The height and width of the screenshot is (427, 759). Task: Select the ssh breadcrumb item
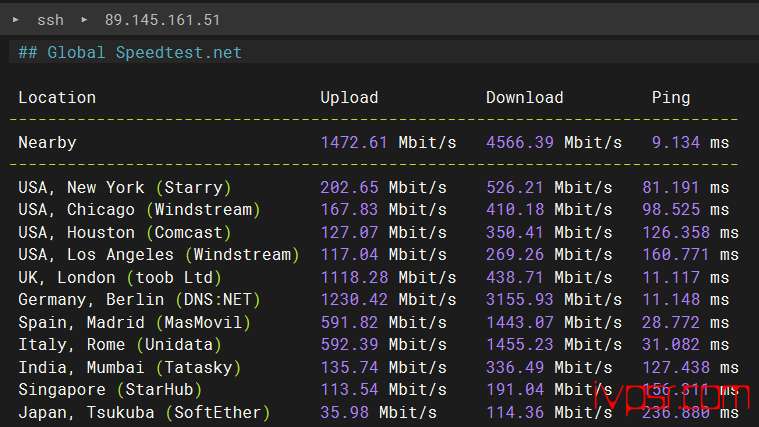(50, 20)
